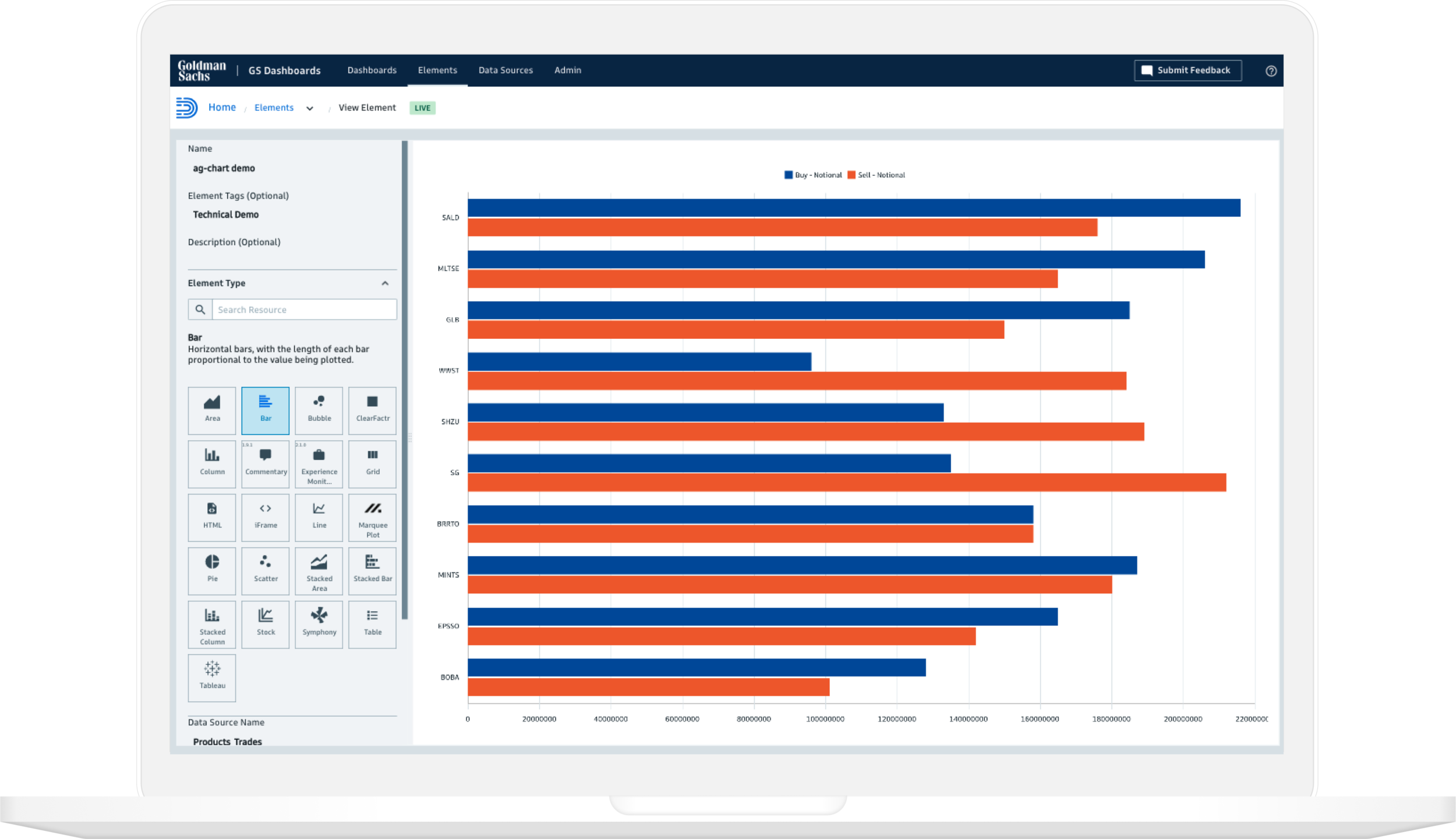Select the Area chart element type
The width and height of the screenshot is (1456, 839).
(x=211, y=410)
